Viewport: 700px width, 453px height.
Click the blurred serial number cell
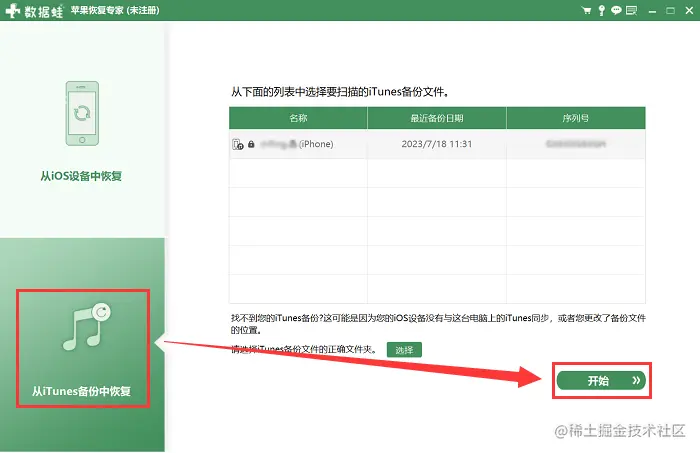pyautogui.click(x=576, y=144)
